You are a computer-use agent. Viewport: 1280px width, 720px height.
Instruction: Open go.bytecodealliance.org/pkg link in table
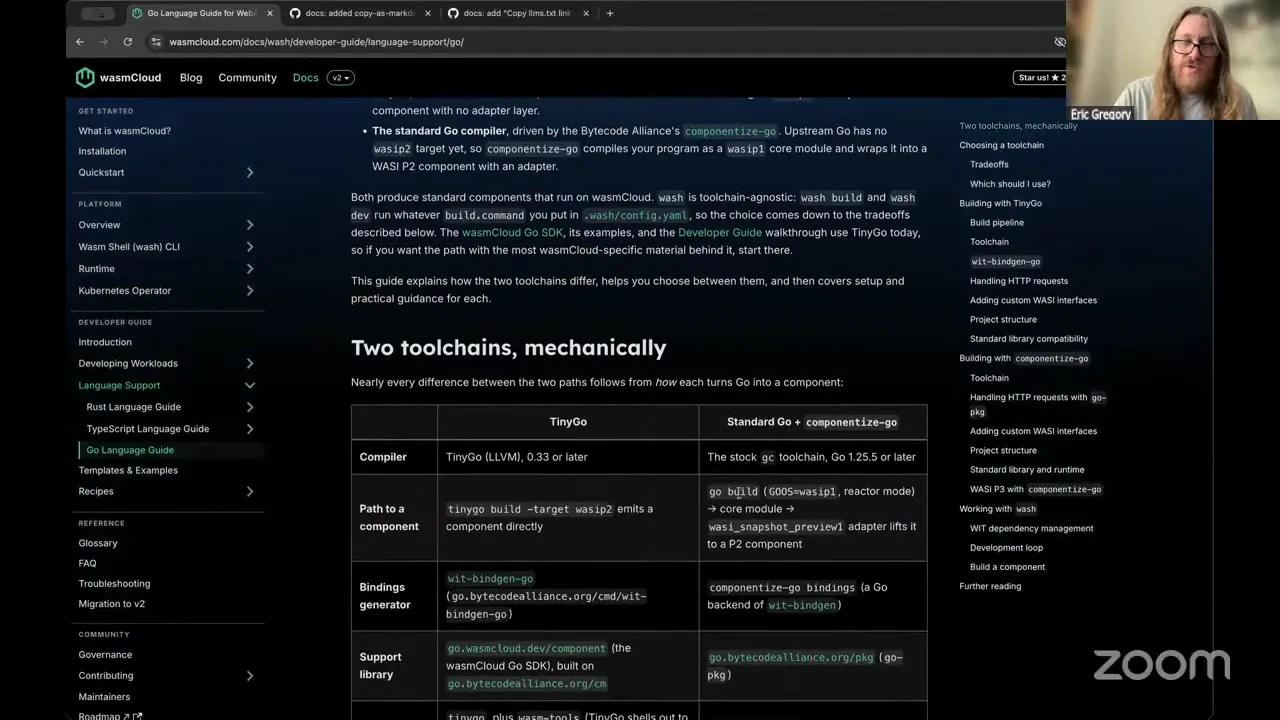click(791, 658)
